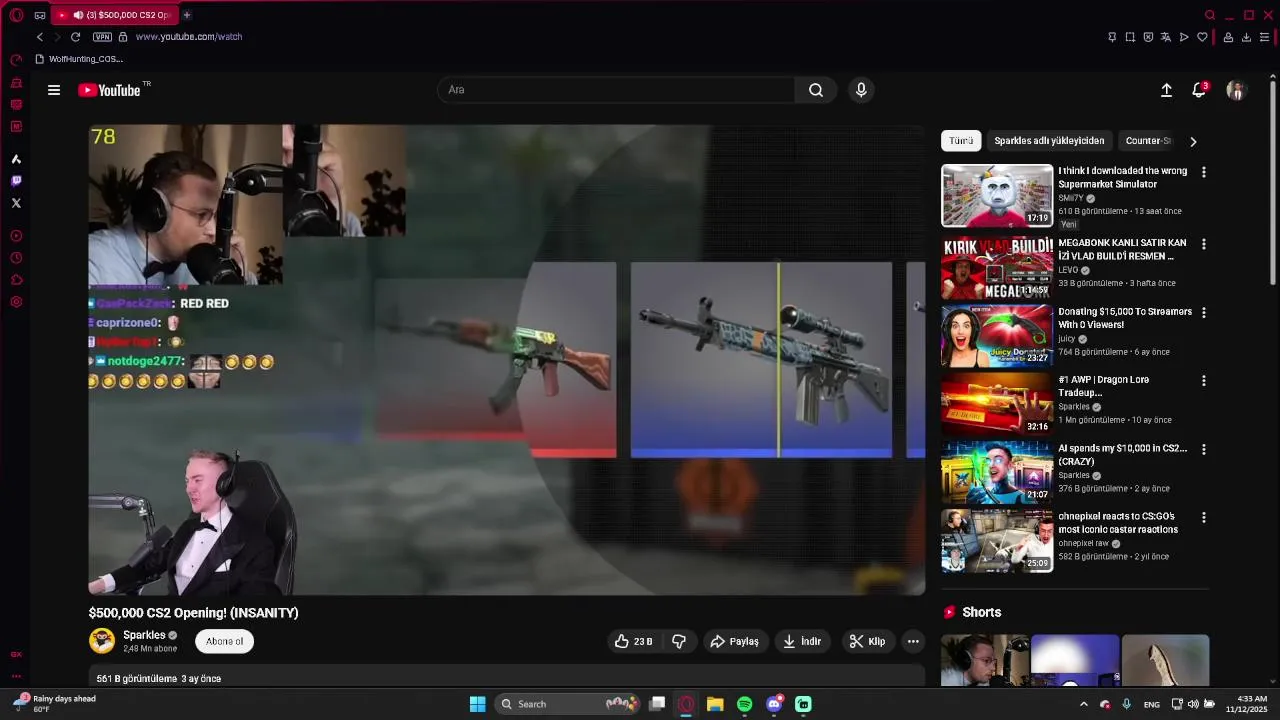This screenshot has width=1280, height=720.
Task: Click the pin icon in browser toolbar
Action: tap(1112, 37)
